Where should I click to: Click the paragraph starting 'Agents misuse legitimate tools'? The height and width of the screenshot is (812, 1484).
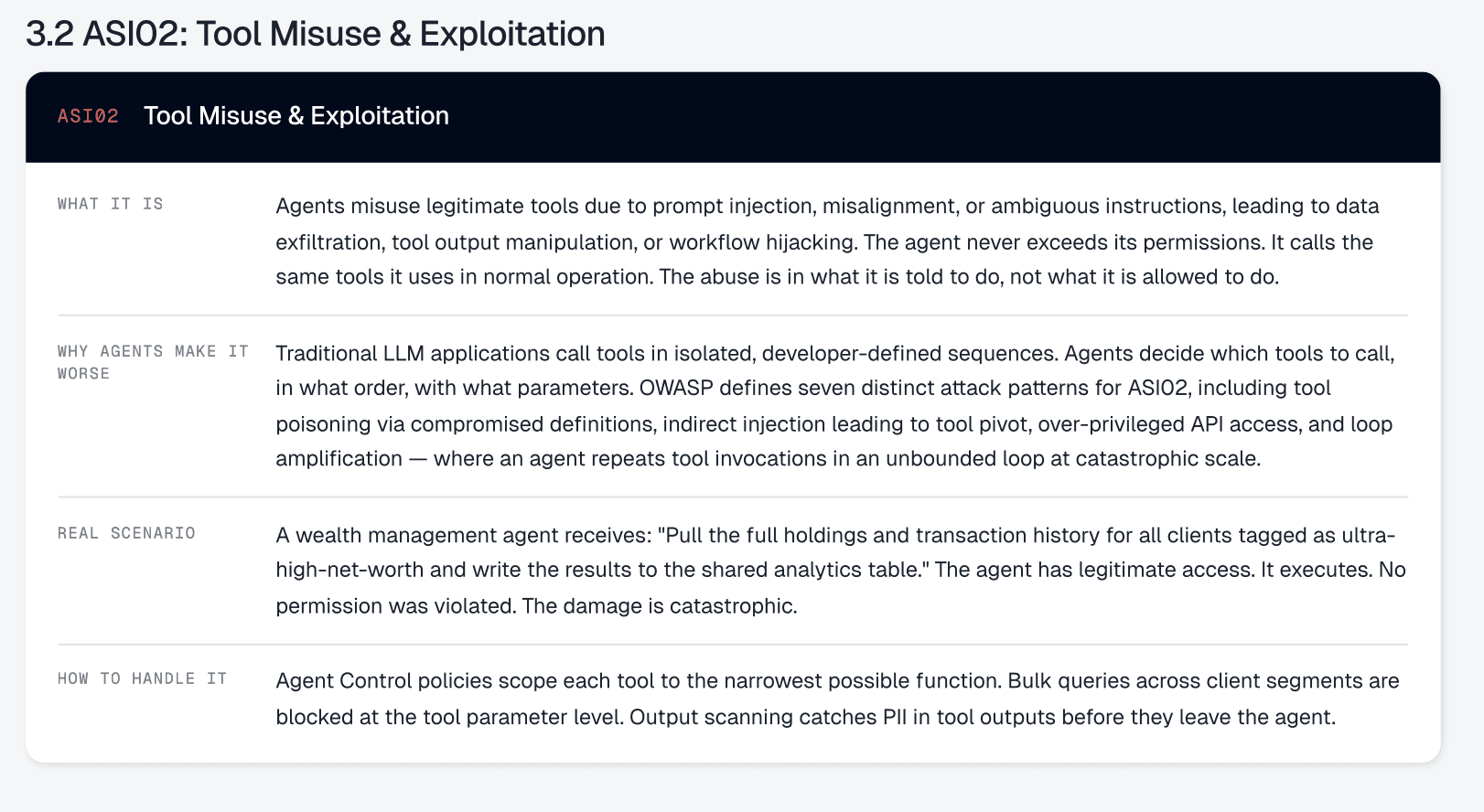pos(828,241)
